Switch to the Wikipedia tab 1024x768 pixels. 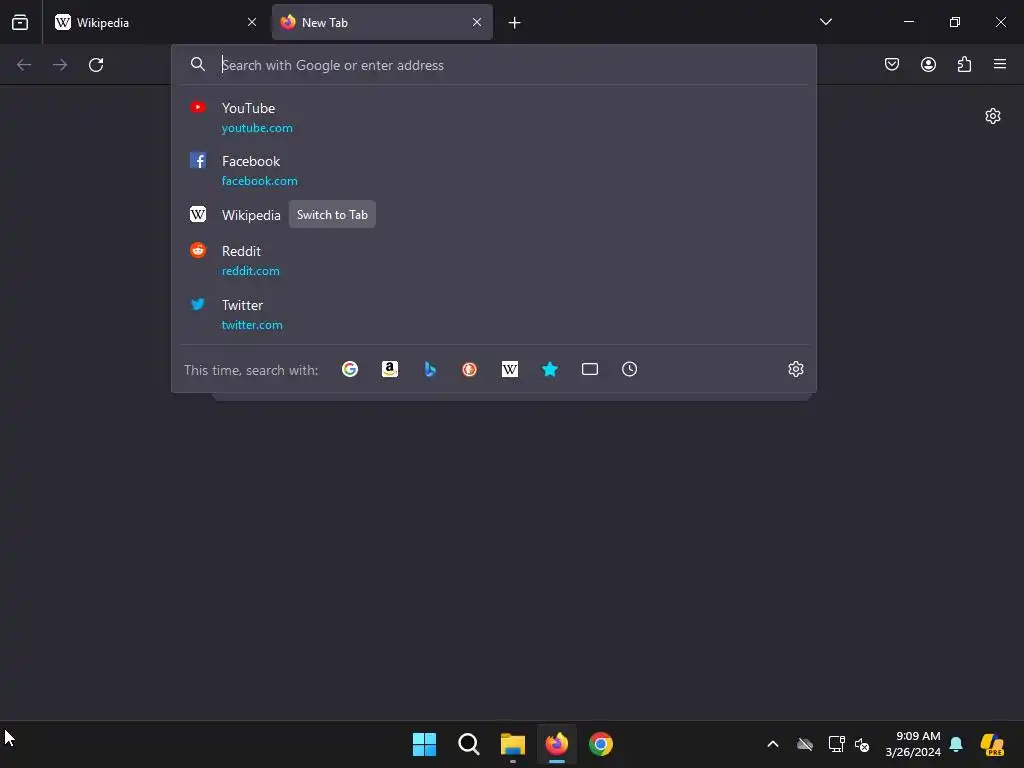pyautogui.click(x=155, y=22)
